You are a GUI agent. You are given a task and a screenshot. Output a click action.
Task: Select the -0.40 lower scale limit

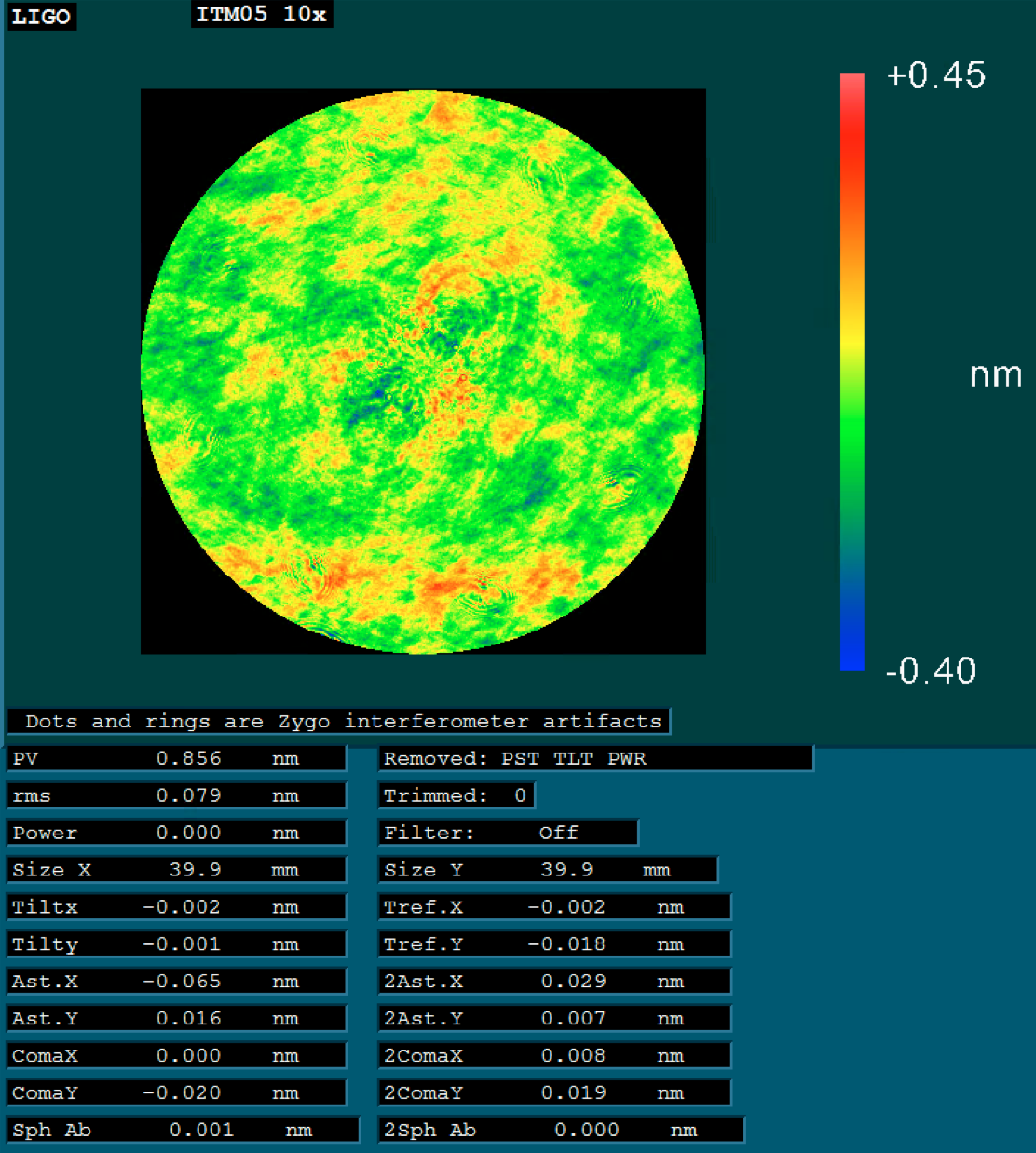tap(930, 671)
